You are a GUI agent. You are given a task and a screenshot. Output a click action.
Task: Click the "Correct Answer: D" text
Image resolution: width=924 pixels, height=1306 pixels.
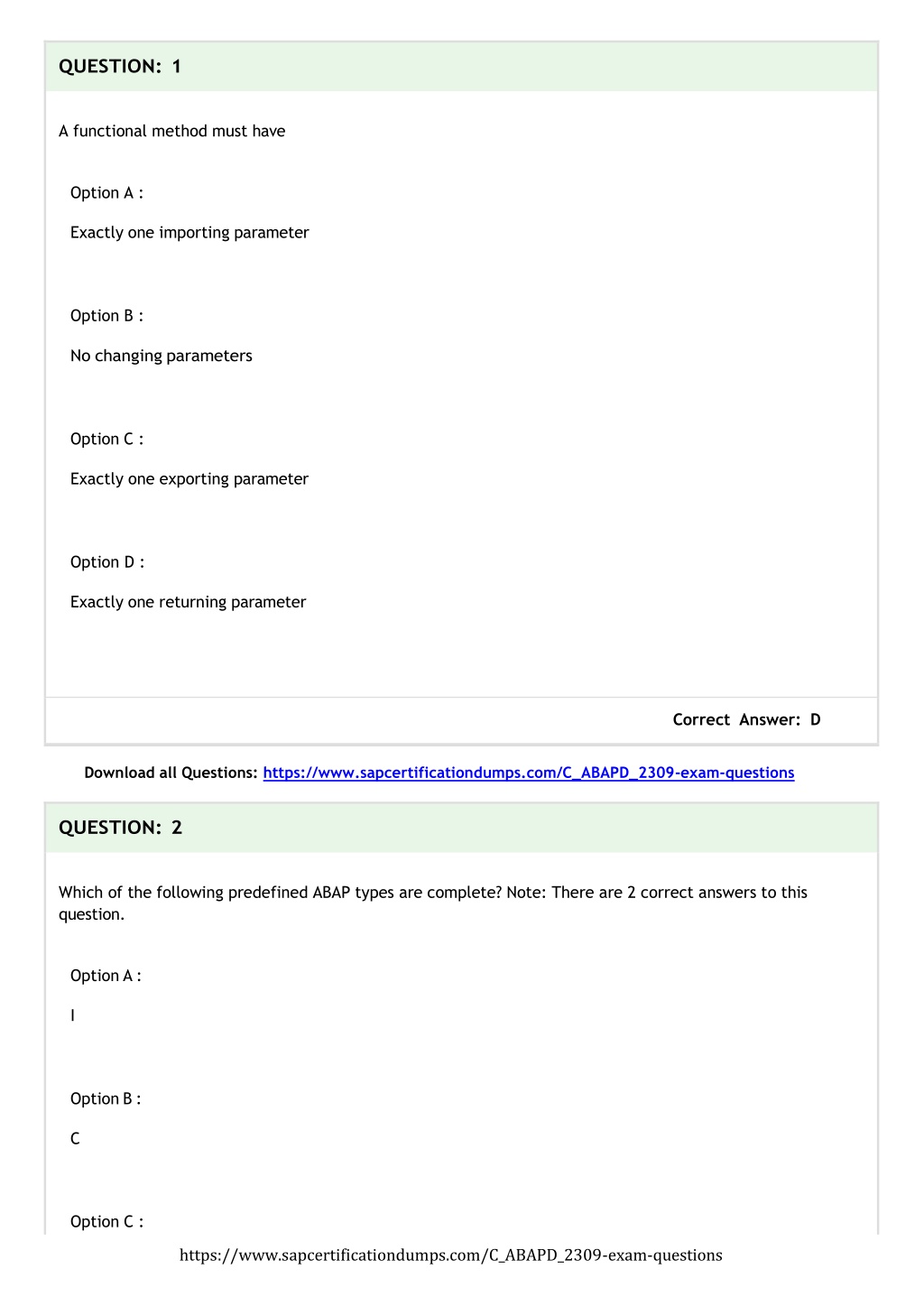(x=747, y=719)
